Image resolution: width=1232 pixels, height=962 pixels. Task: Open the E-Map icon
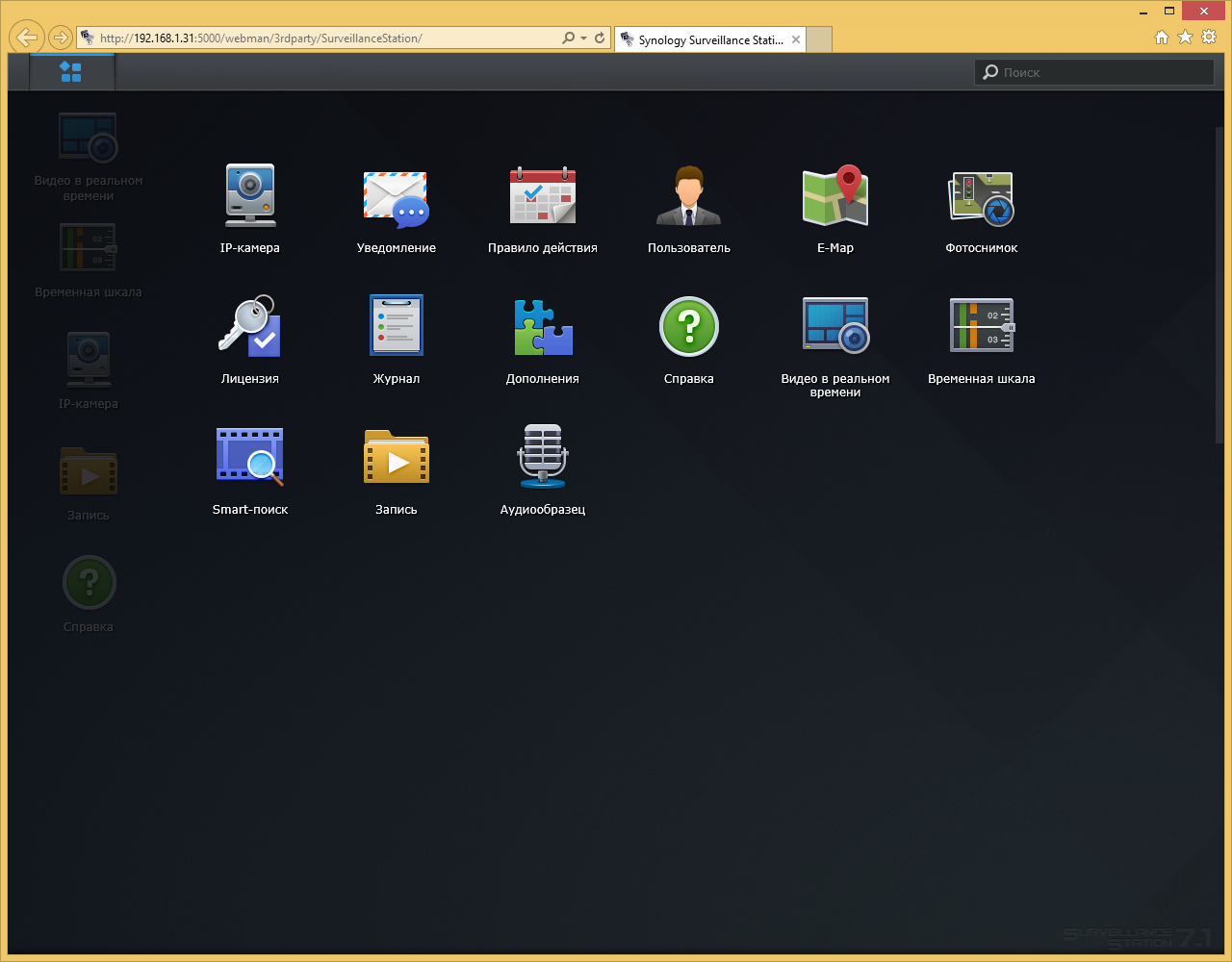pos(835,196)
